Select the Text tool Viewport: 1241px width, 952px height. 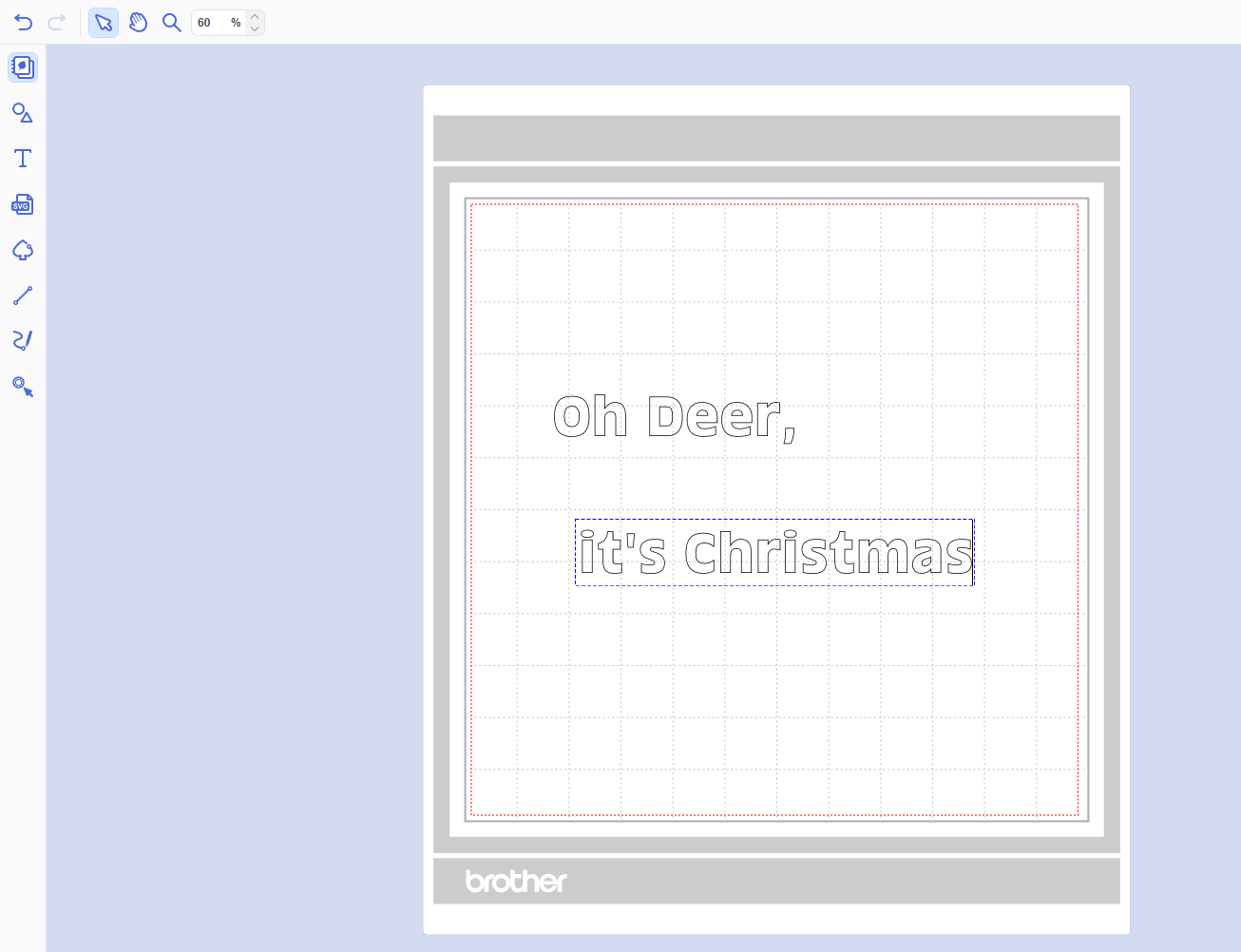[x=23, y=159]
